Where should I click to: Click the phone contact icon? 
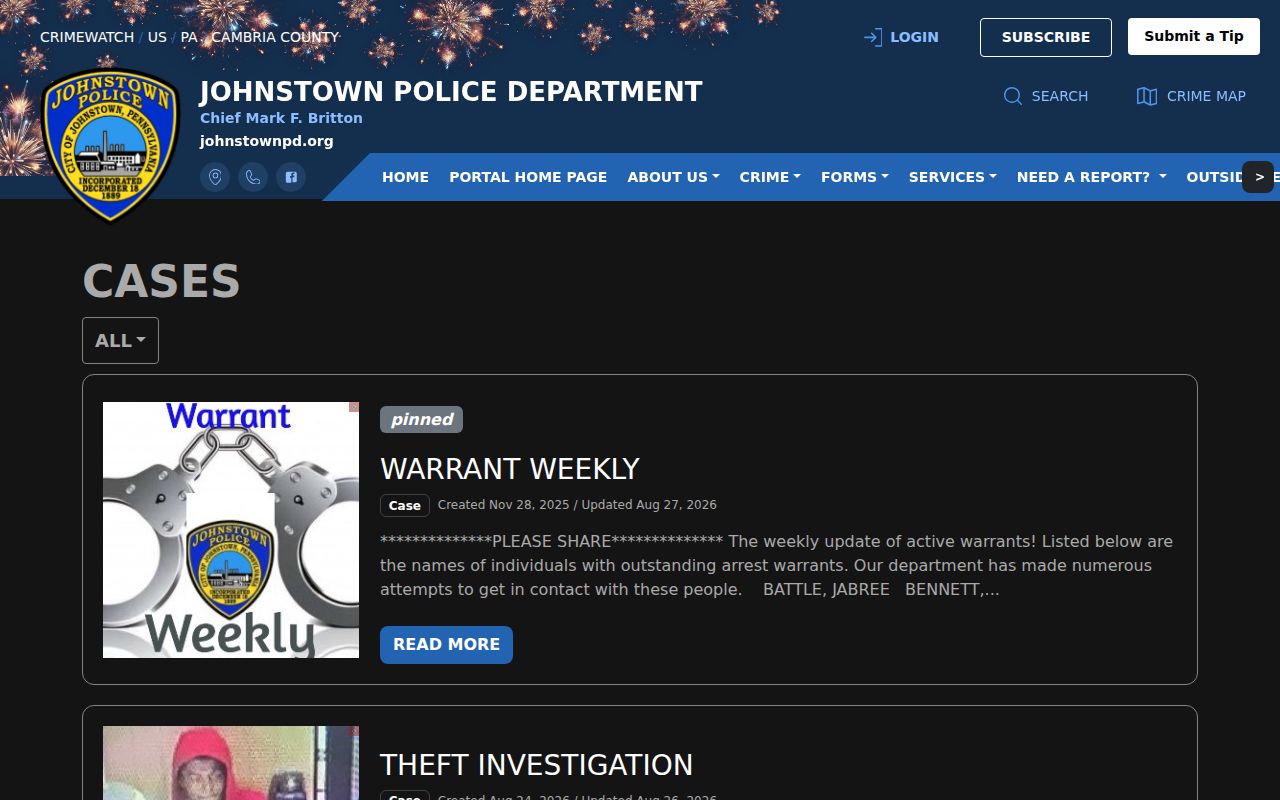[x=253, y=177]
